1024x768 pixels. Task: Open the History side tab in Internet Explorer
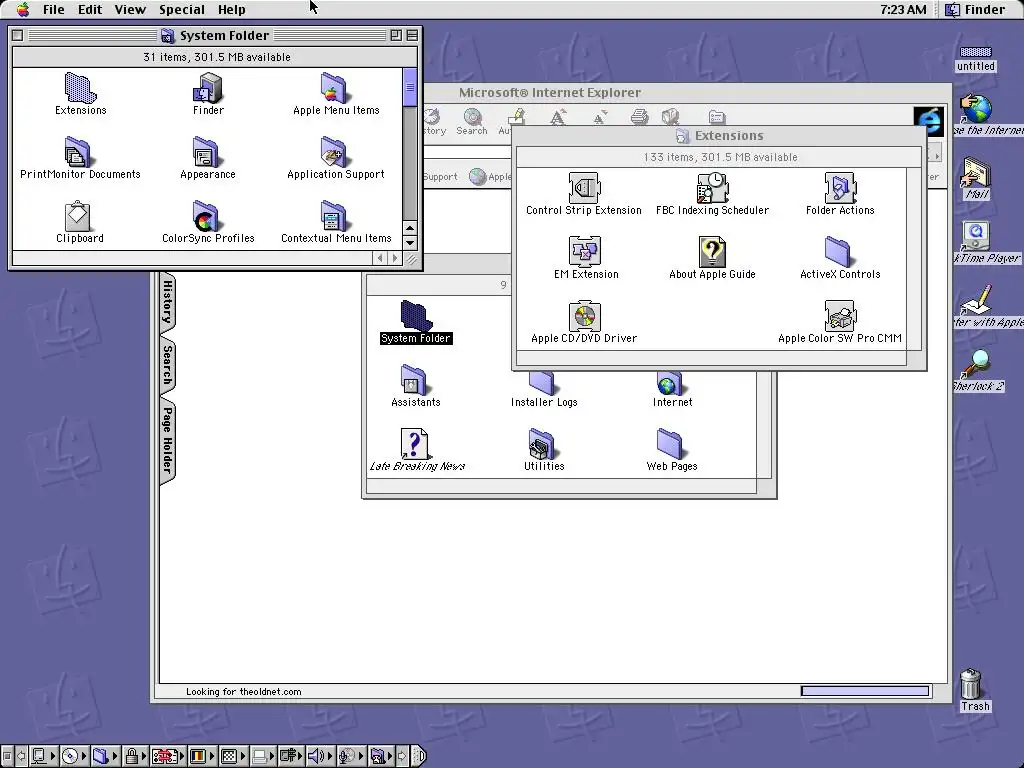click(x=167, y=301)
